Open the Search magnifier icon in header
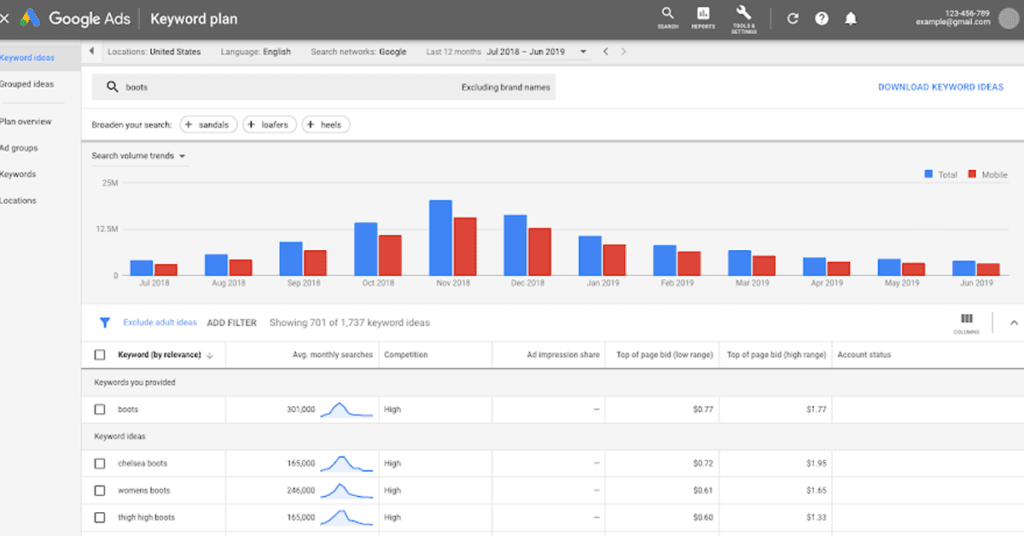Screen dimensions: 1024x536 point(667,14)
